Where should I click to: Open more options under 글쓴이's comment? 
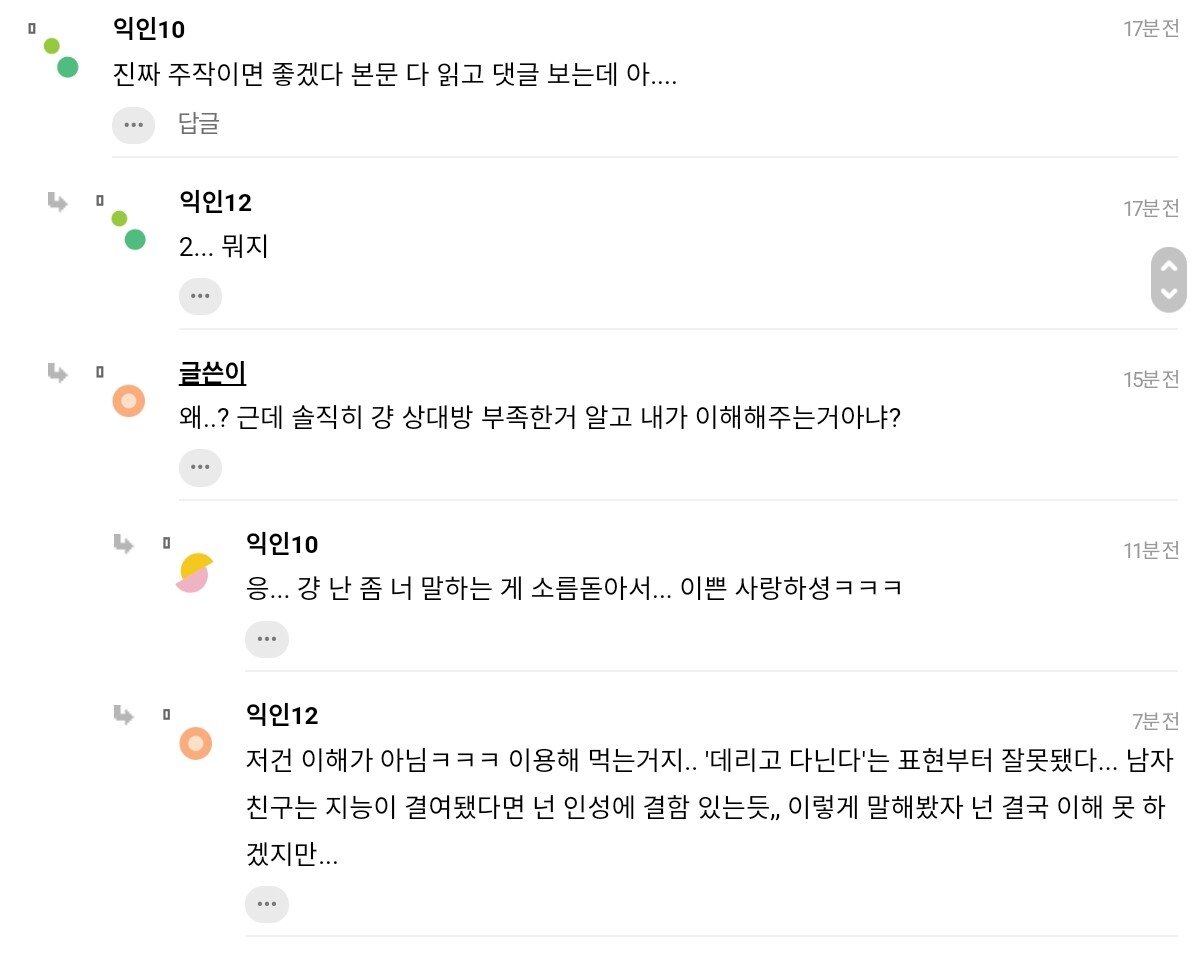pyautogui.click(x=200, y=467)
